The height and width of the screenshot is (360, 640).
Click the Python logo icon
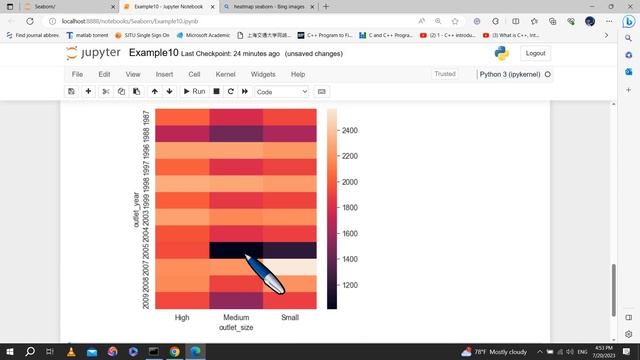click(x=502, y=53)
